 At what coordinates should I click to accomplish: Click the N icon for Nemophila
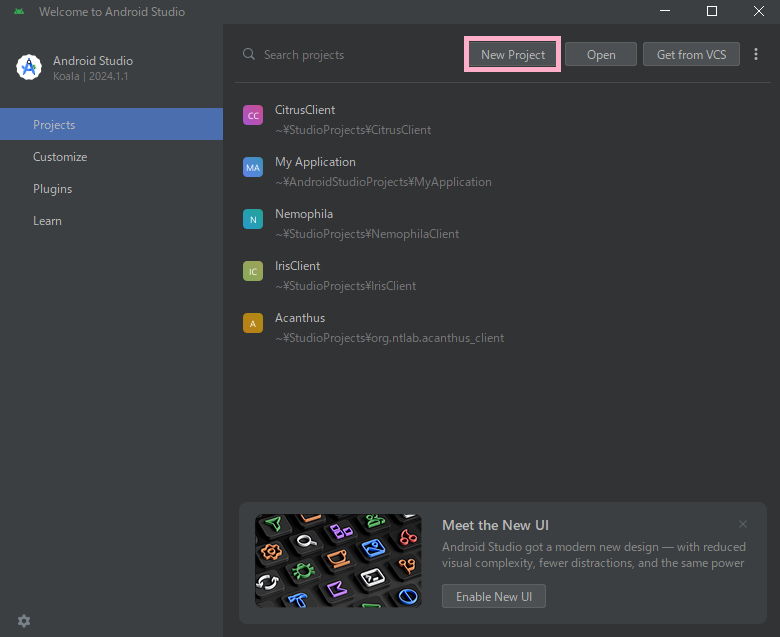click(253, 219)
